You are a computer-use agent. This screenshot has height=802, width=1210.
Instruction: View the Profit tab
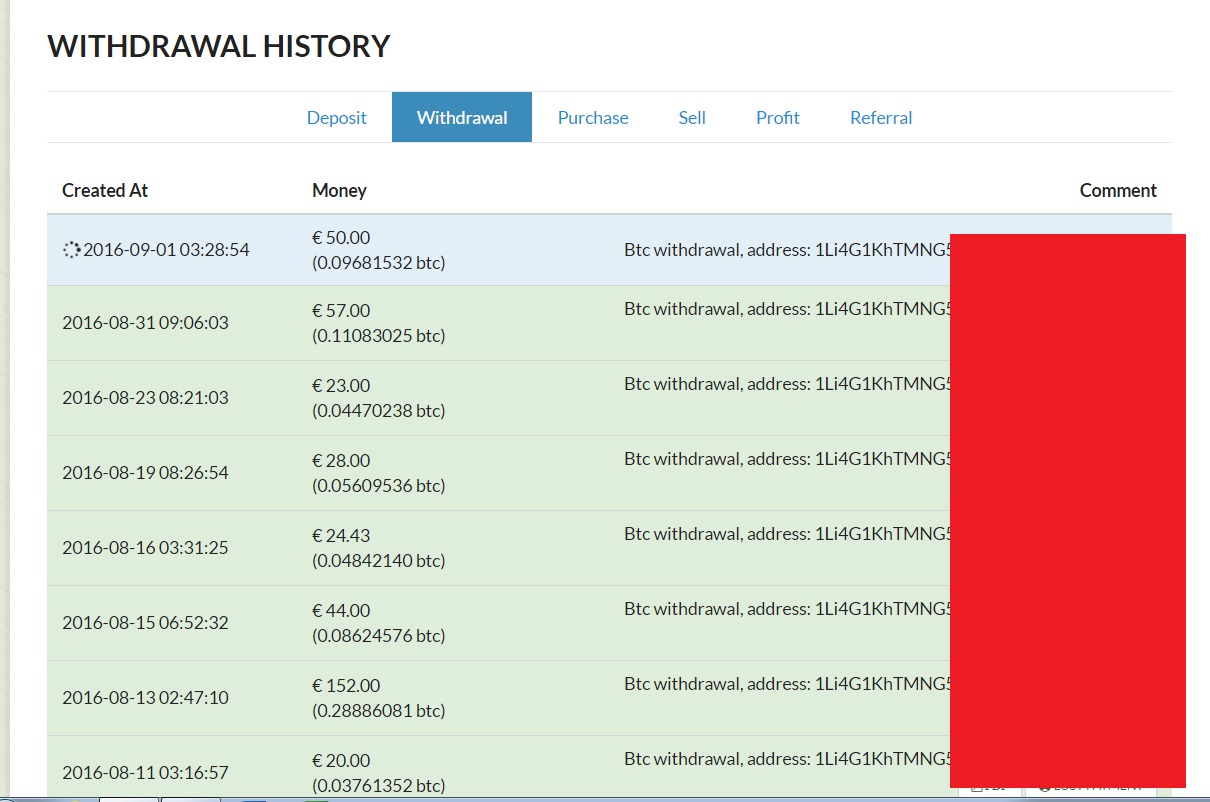click(x=778, y=117)
